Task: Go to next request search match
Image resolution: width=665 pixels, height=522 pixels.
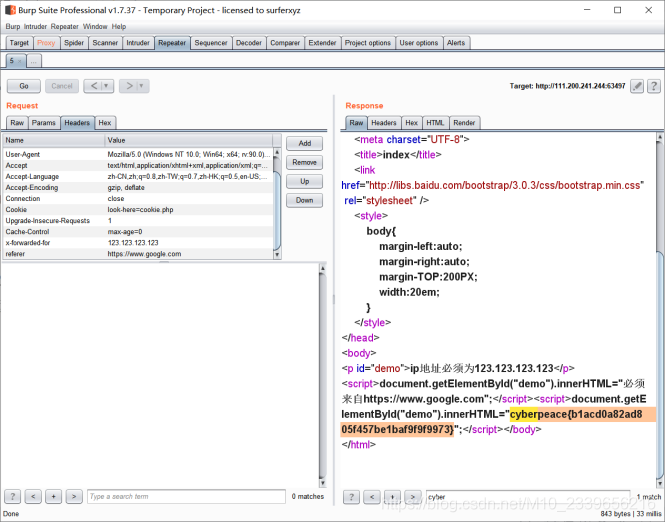Action: click(74, 496)
